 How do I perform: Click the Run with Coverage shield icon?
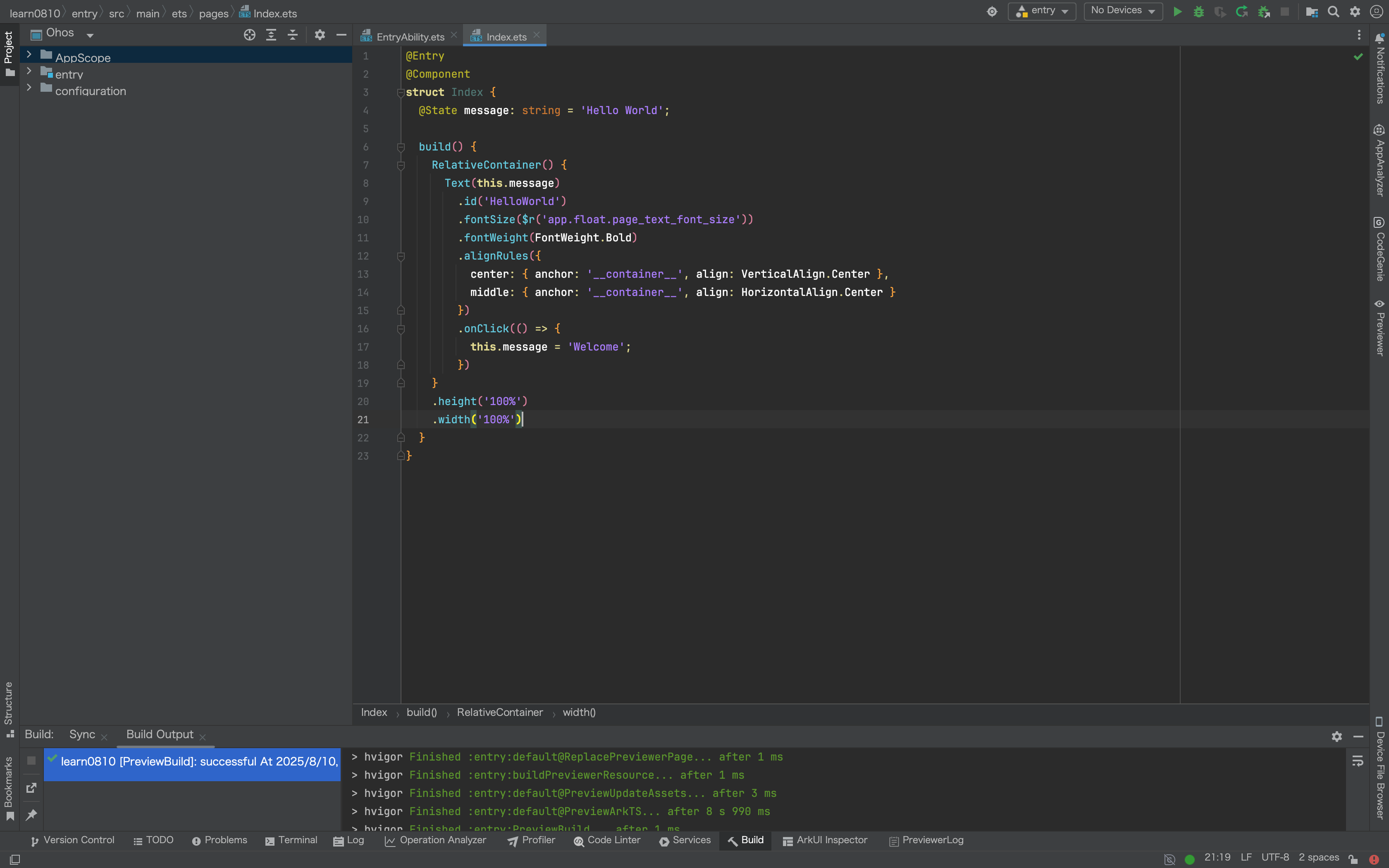coord(1220,12)
